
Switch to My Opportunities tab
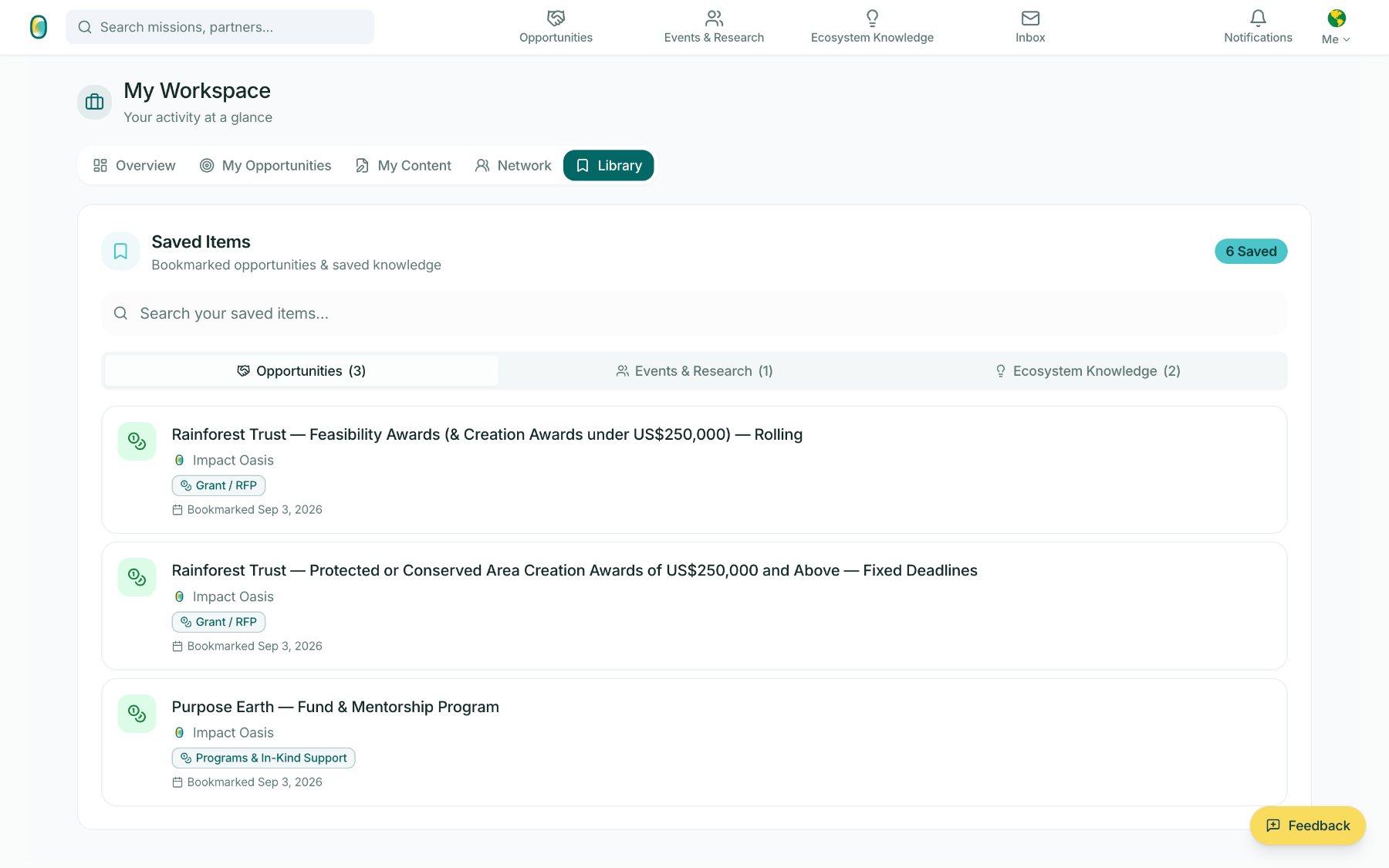click(265, 165)
